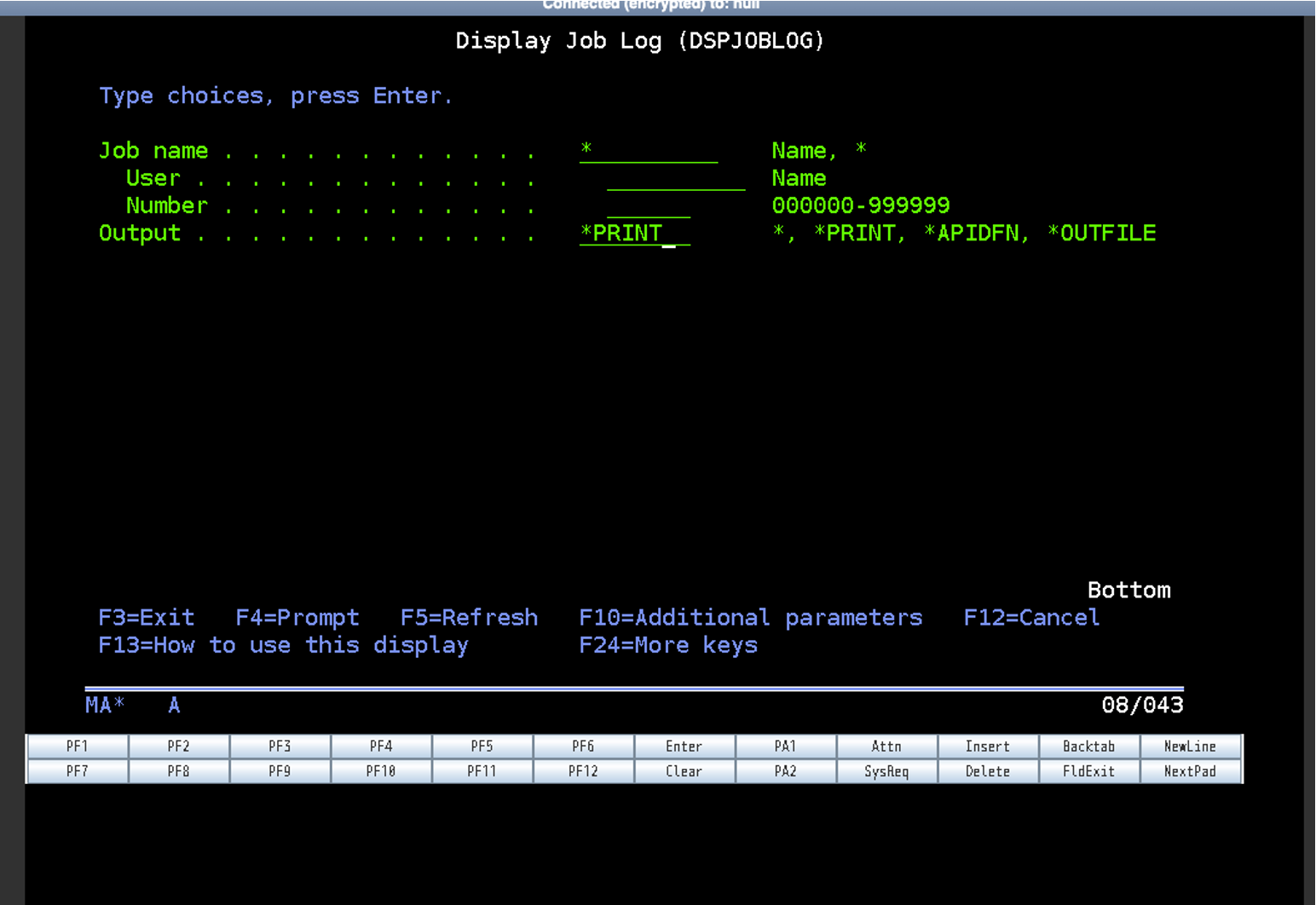The image size is (1316, 905).
Task: Click the PF10 keypad button
Action: tap(381, 771)
